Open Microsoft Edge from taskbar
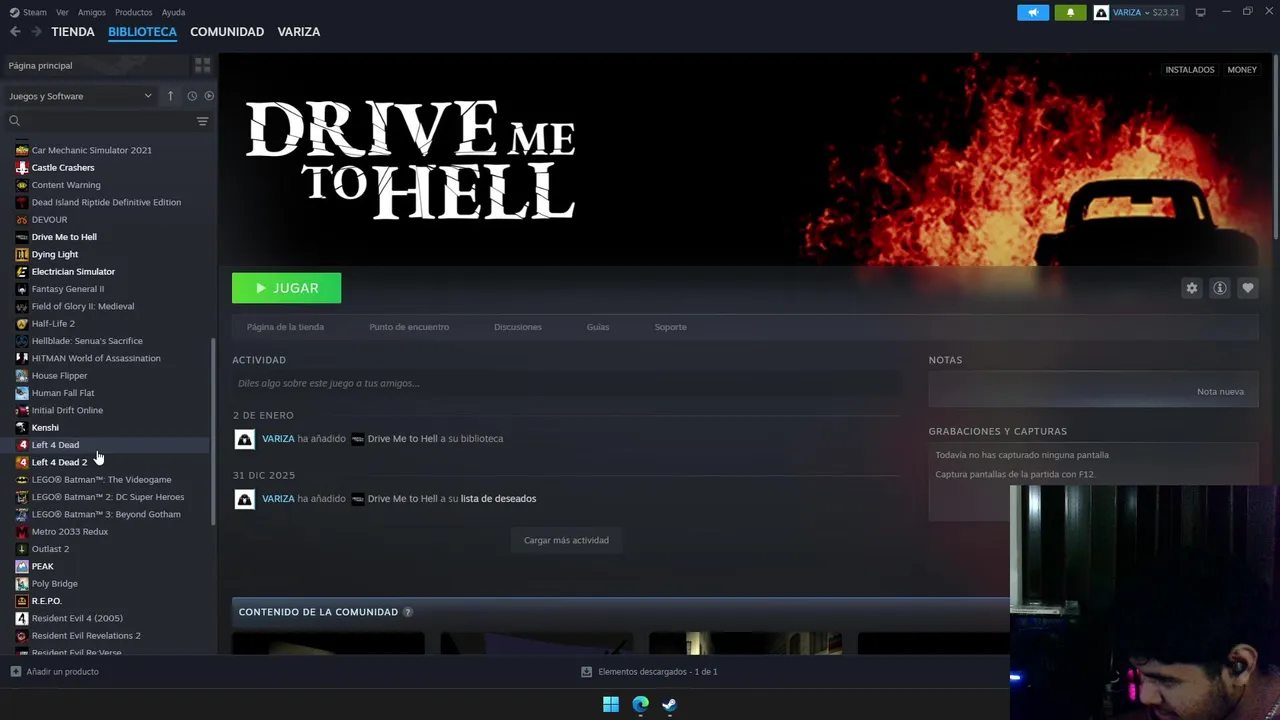Viewport: 1280px width, 720px height. [x=640, y=704]
